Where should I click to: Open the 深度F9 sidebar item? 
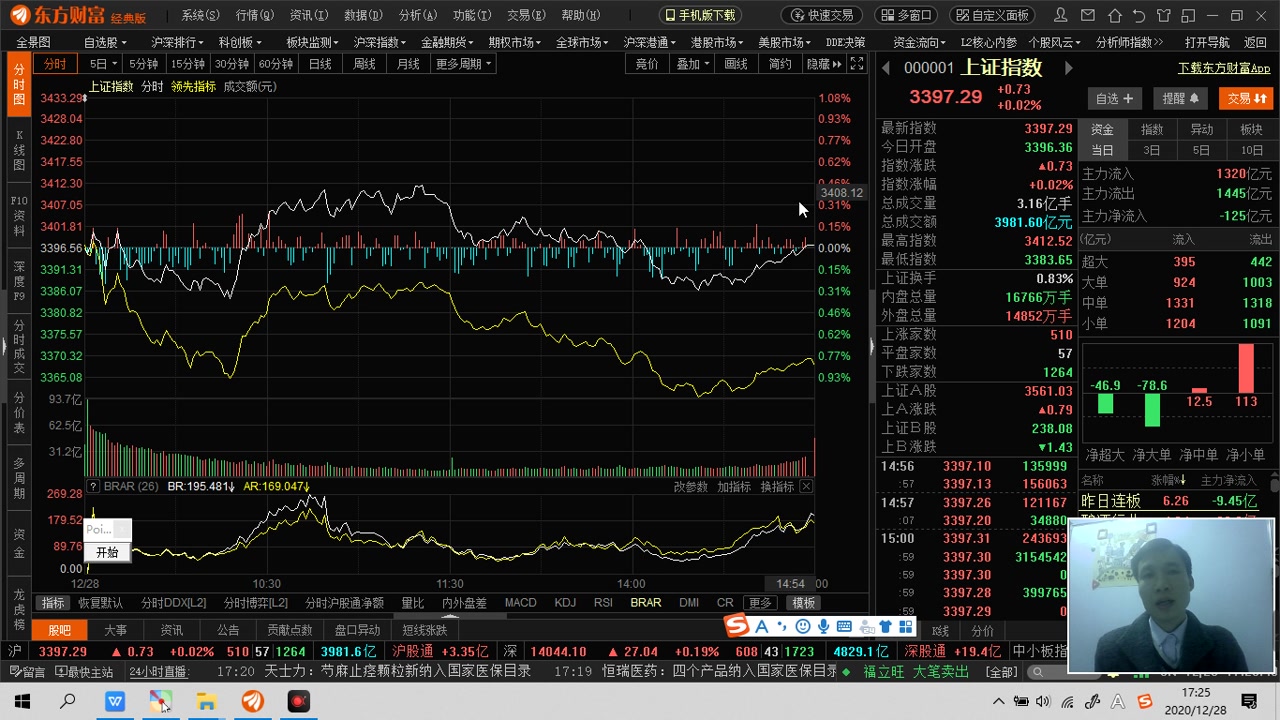(x=19, y=281)
